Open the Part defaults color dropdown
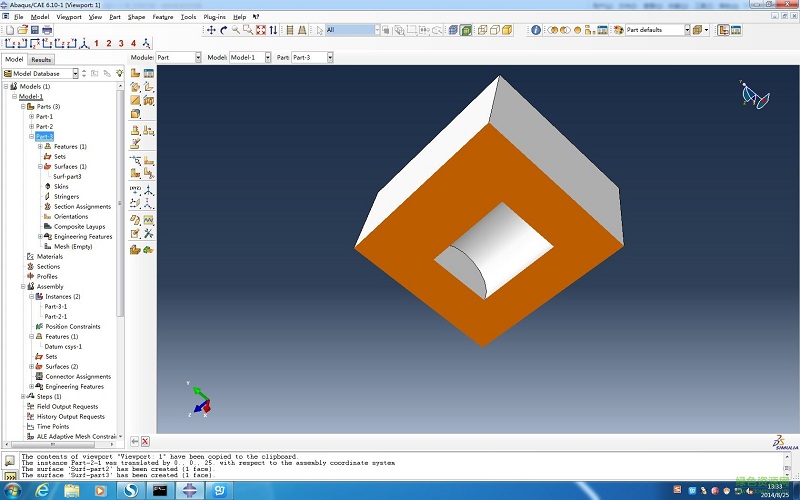 687,30
